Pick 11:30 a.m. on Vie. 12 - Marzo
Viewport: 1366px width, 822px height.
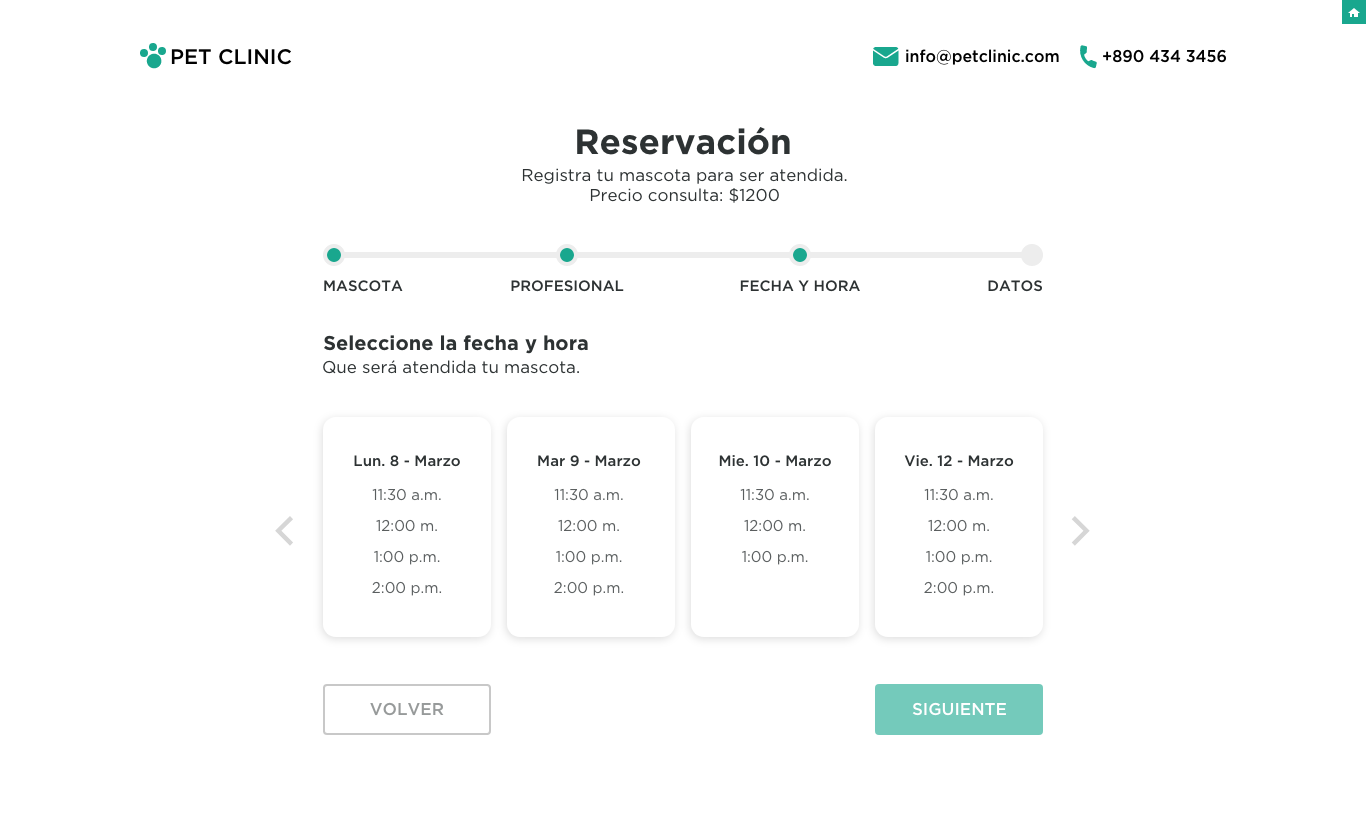coord(959,495)
